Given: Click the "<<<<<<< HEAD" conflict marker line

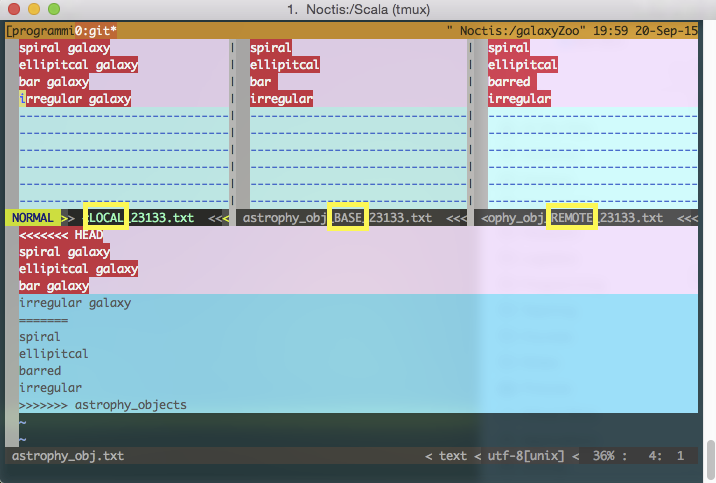Looking at the screenshot, I should (x=60, y=235).
